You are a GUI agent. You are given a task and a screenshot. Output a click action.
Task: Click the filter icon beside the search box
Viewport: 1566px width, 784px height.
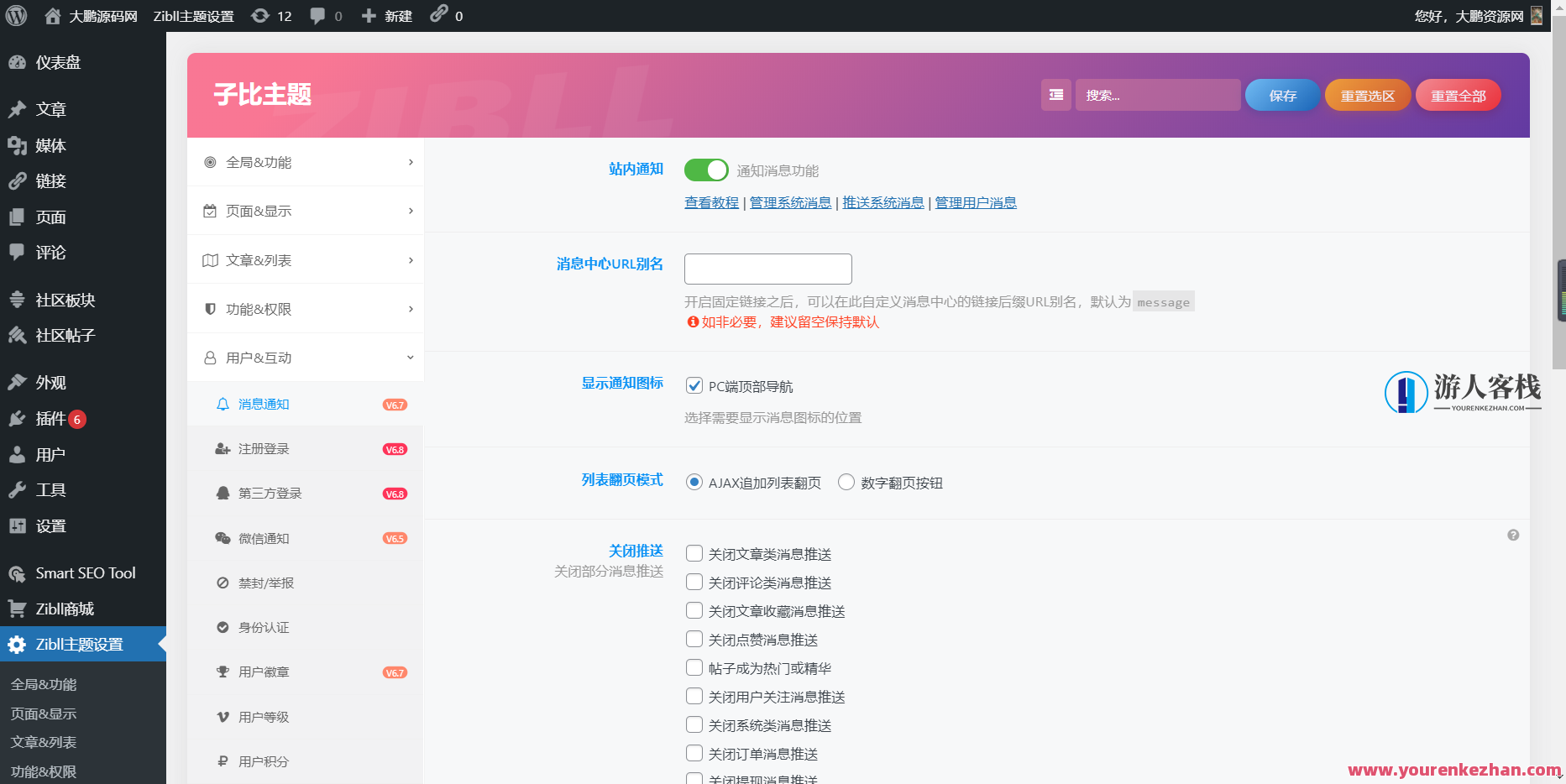(1055, 95)
